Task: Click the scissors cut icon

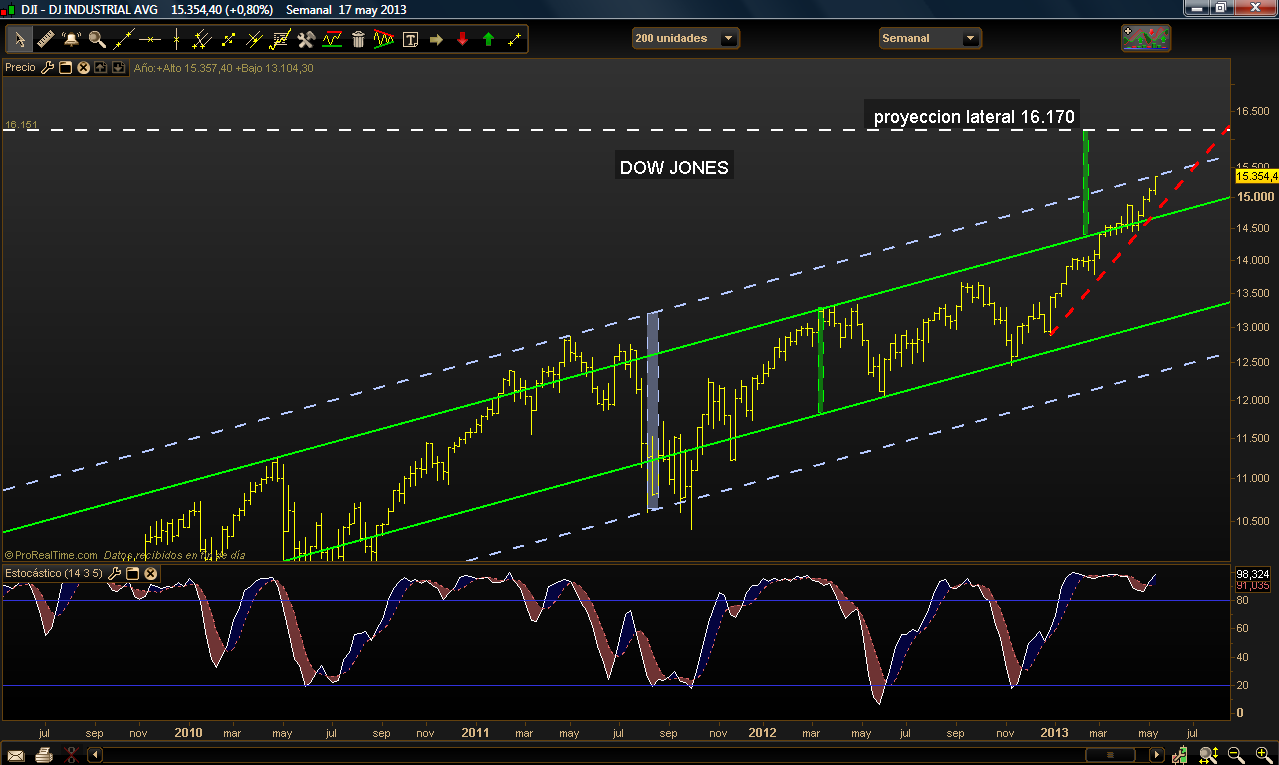Action: point(70,755)
